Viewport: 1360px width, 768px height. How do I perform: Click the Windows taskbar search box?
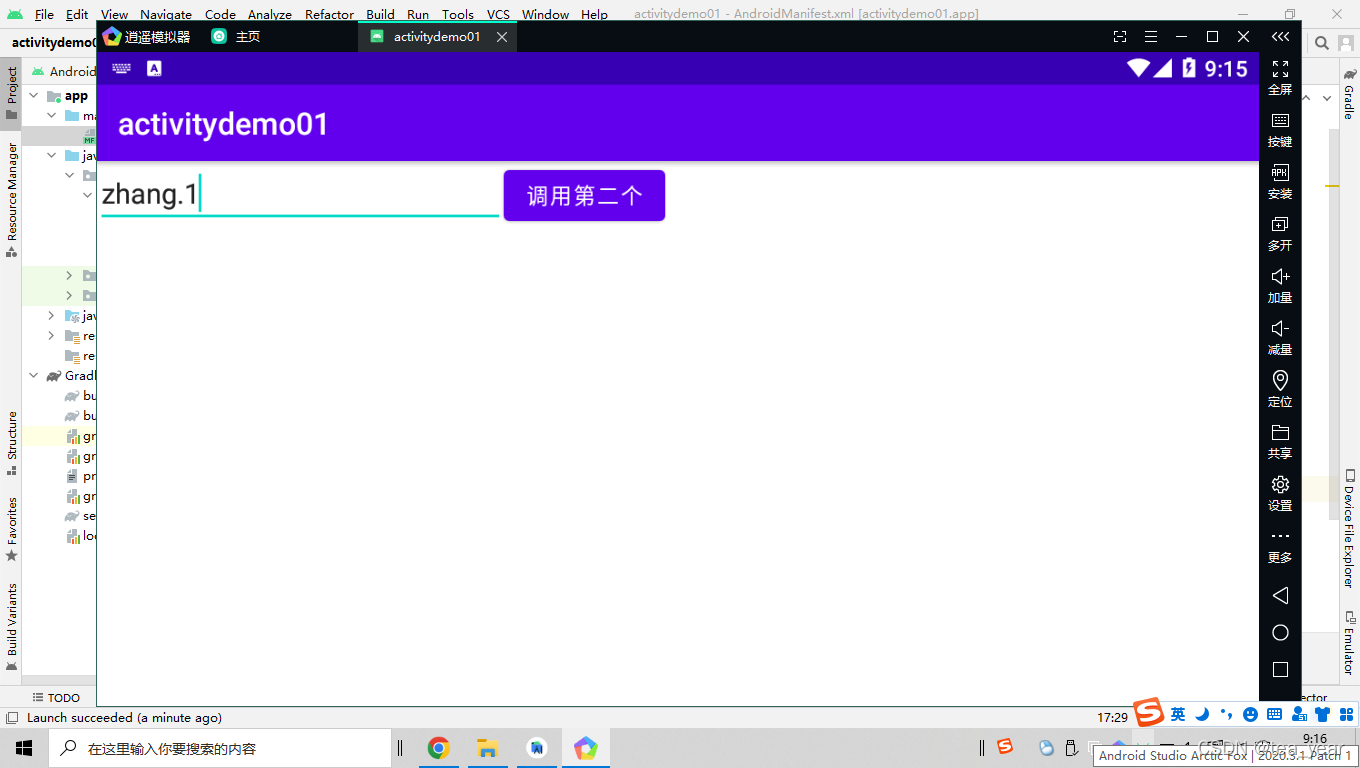point(220,748)
